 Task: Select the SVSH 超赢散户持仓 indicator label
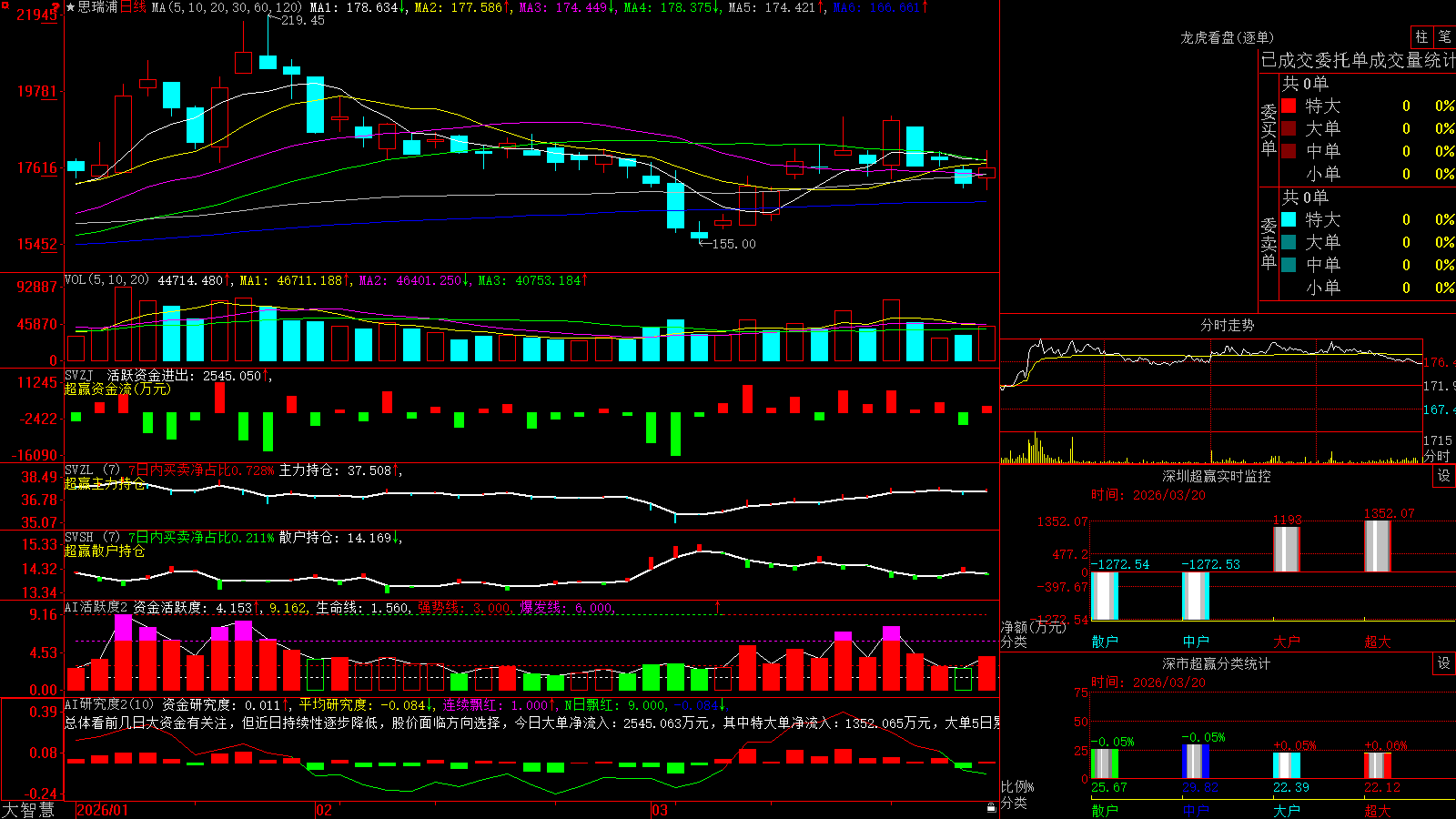pyautogui.click(x=105, y=551)
